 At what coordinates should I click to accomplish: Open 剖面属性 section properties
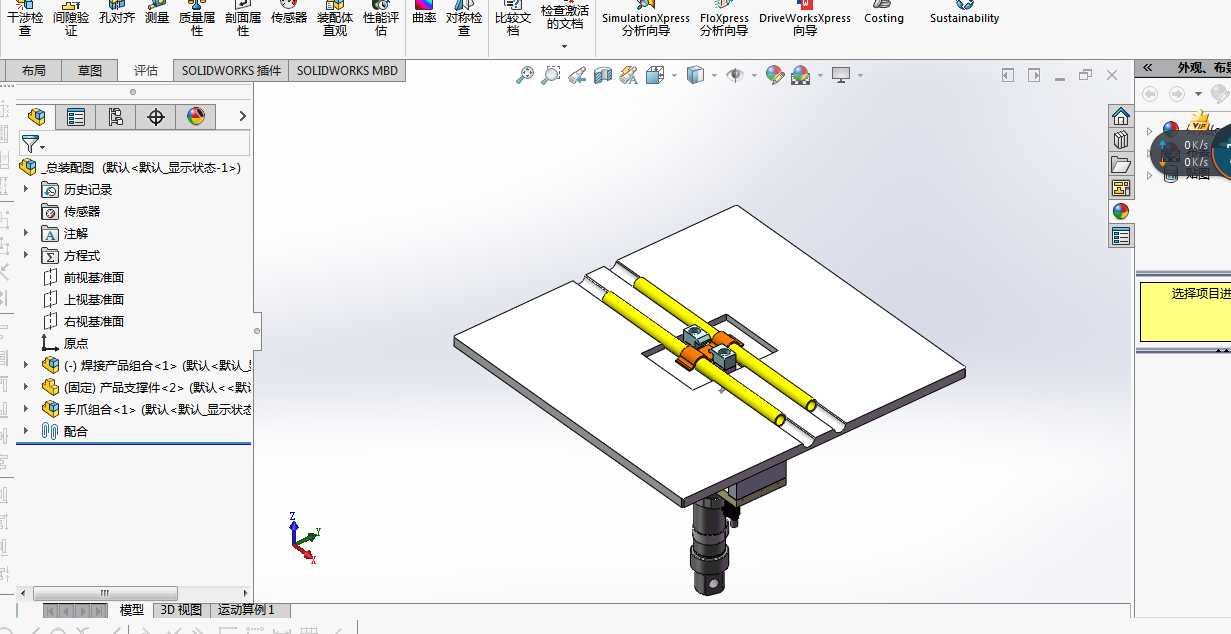click(x=243, y=17)
